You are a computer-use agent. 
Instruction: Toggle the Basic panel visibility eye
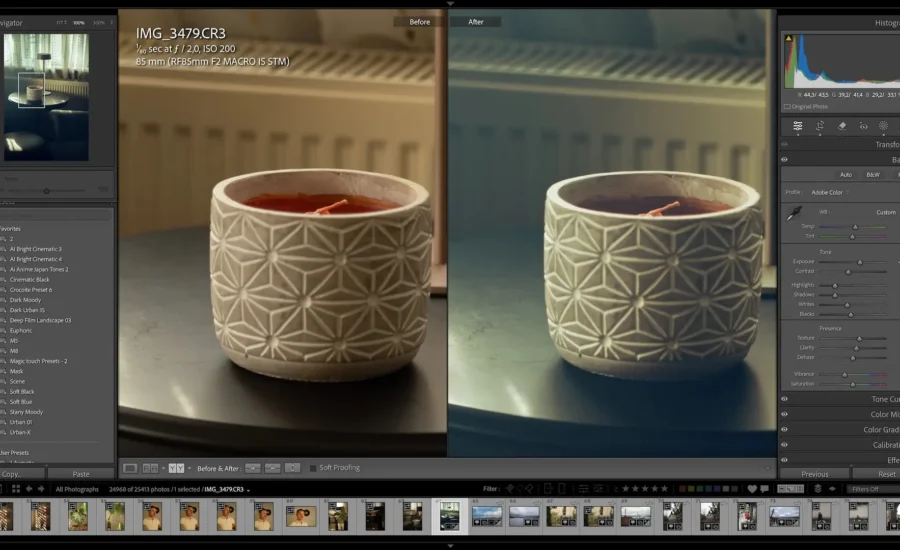(784, 160)
